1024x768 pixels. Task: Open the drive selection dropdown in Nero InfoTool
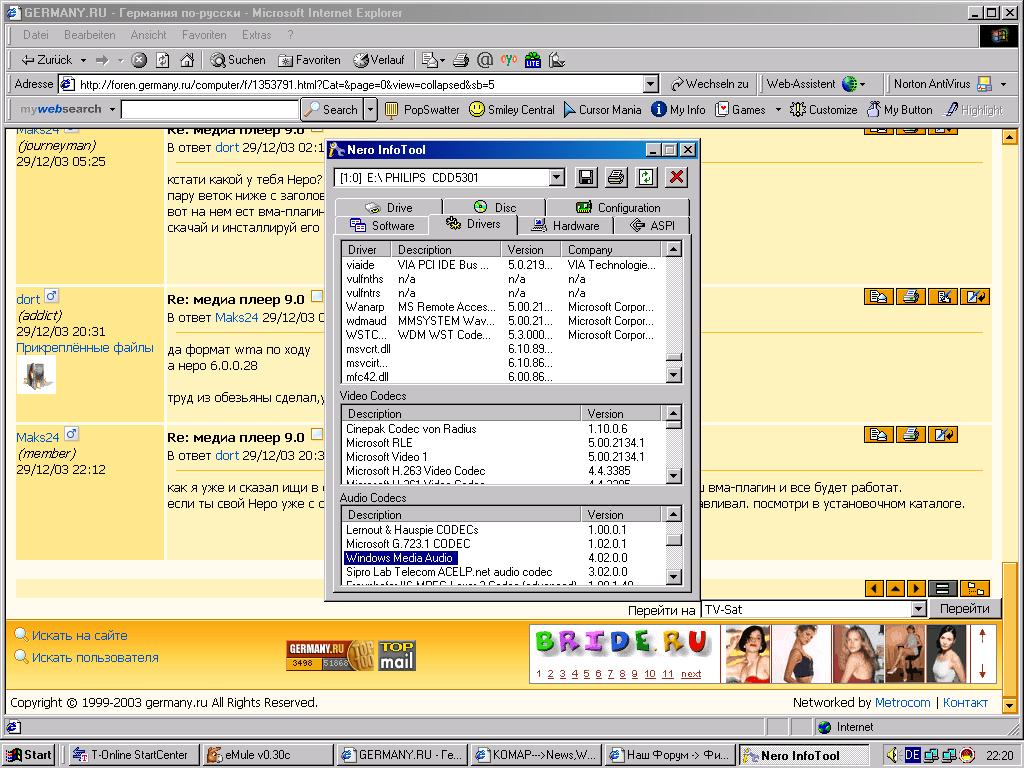(556, 177)
